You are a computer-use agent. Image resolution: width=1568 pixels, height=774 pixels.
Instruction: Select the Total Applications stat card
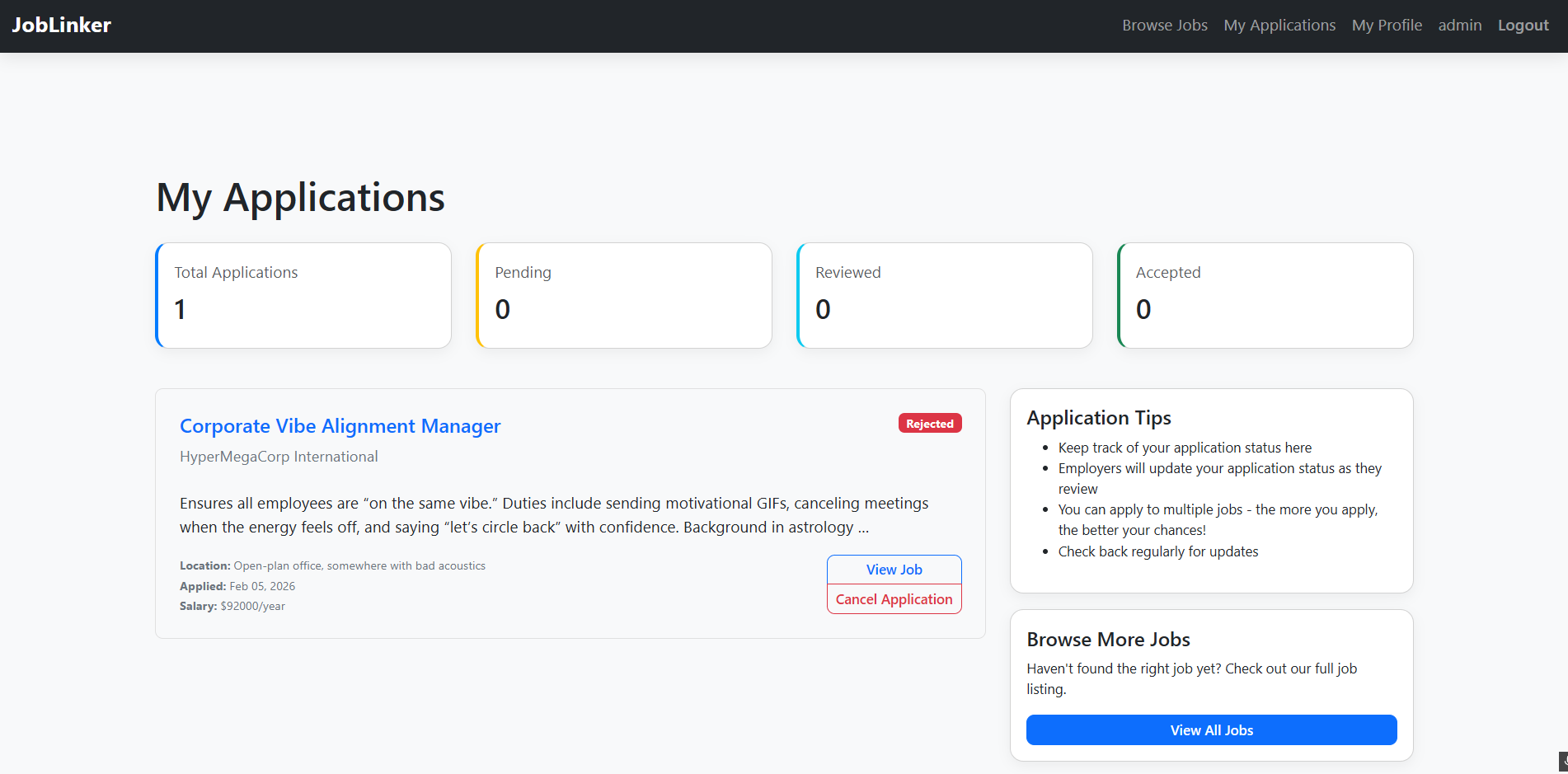click(303, 295)
